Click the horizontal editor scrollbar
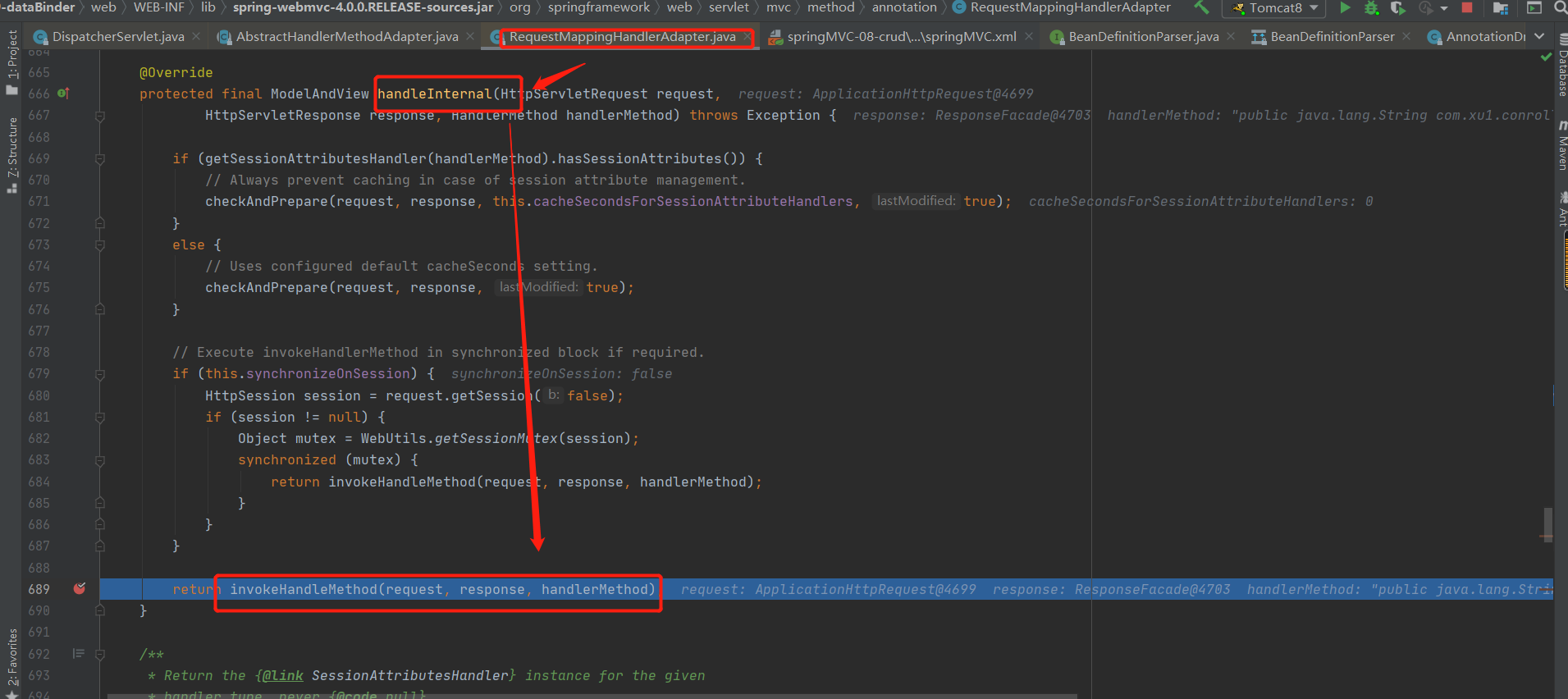1568x699 pixels. [592, 696]
